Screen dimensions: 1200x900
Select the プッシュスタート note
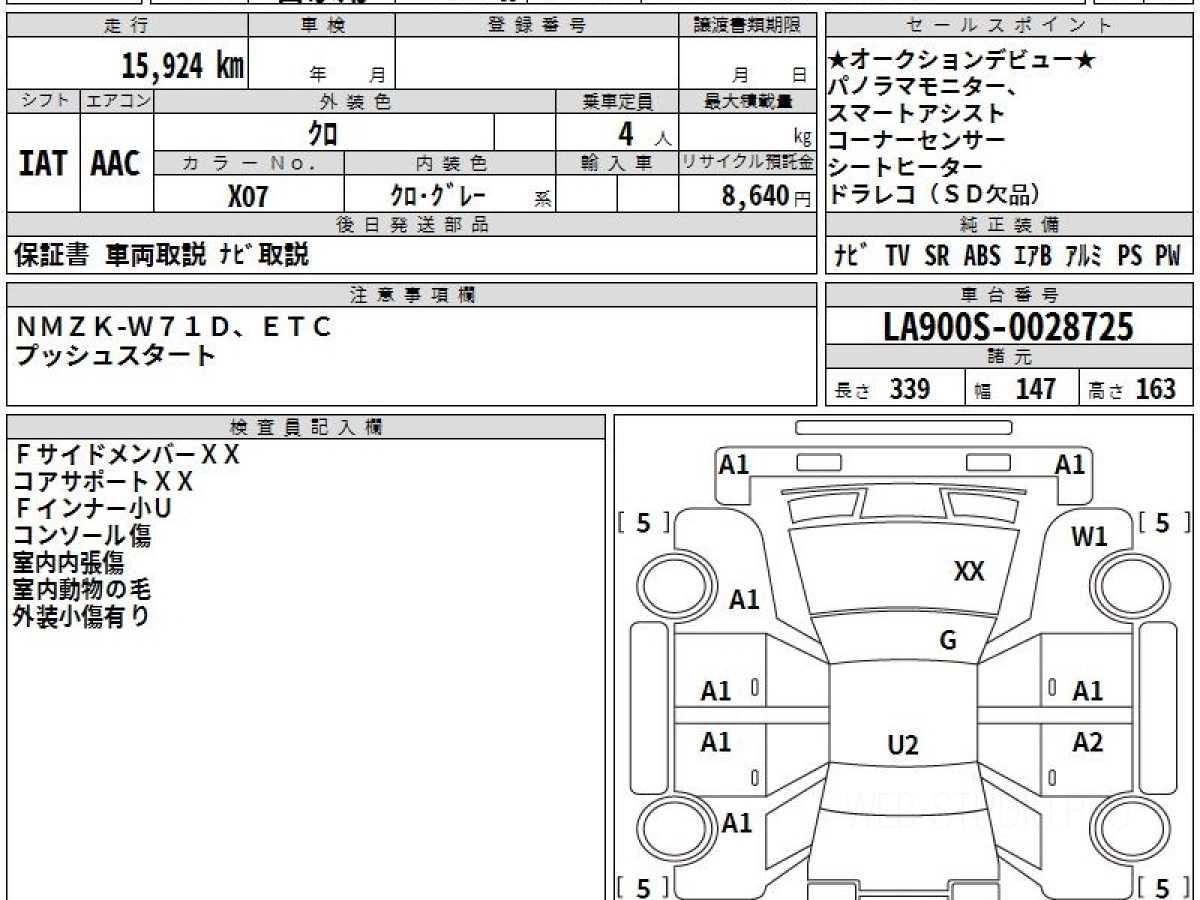(x=115, y=354)
